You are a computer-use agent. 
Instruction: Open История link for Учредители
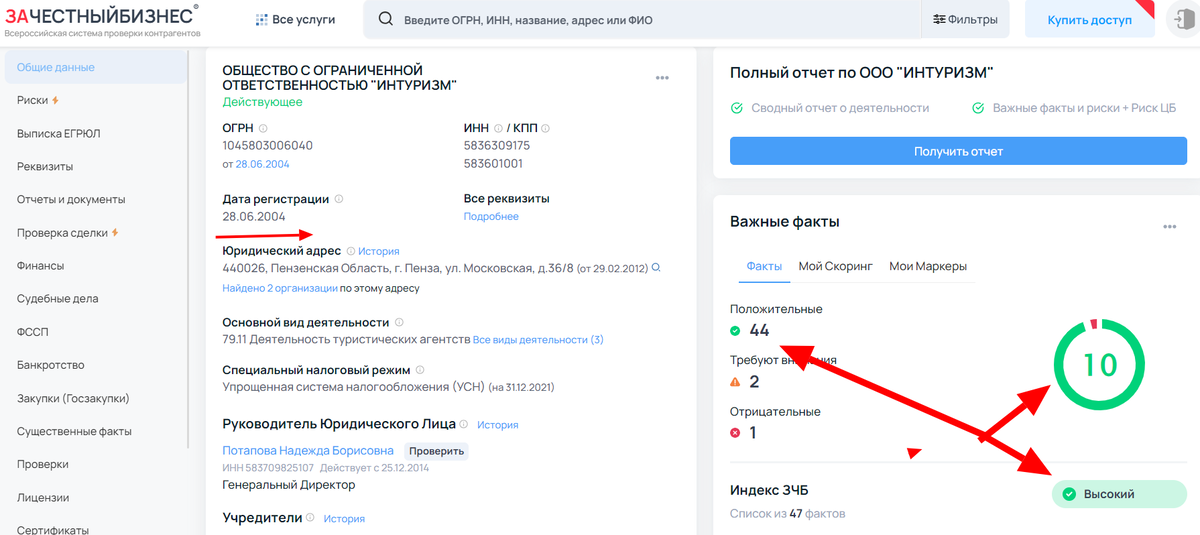pyautogui.click(x=344, y=519)
